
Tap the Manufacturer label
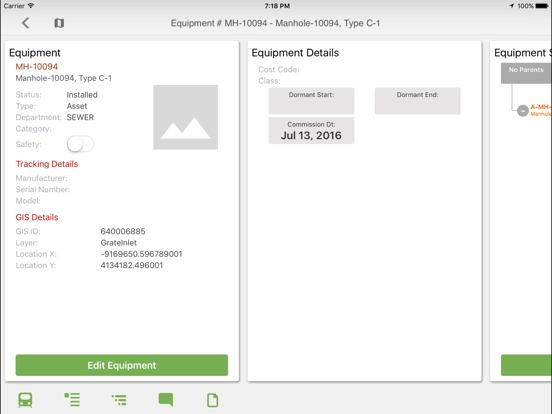click(42, 178)
